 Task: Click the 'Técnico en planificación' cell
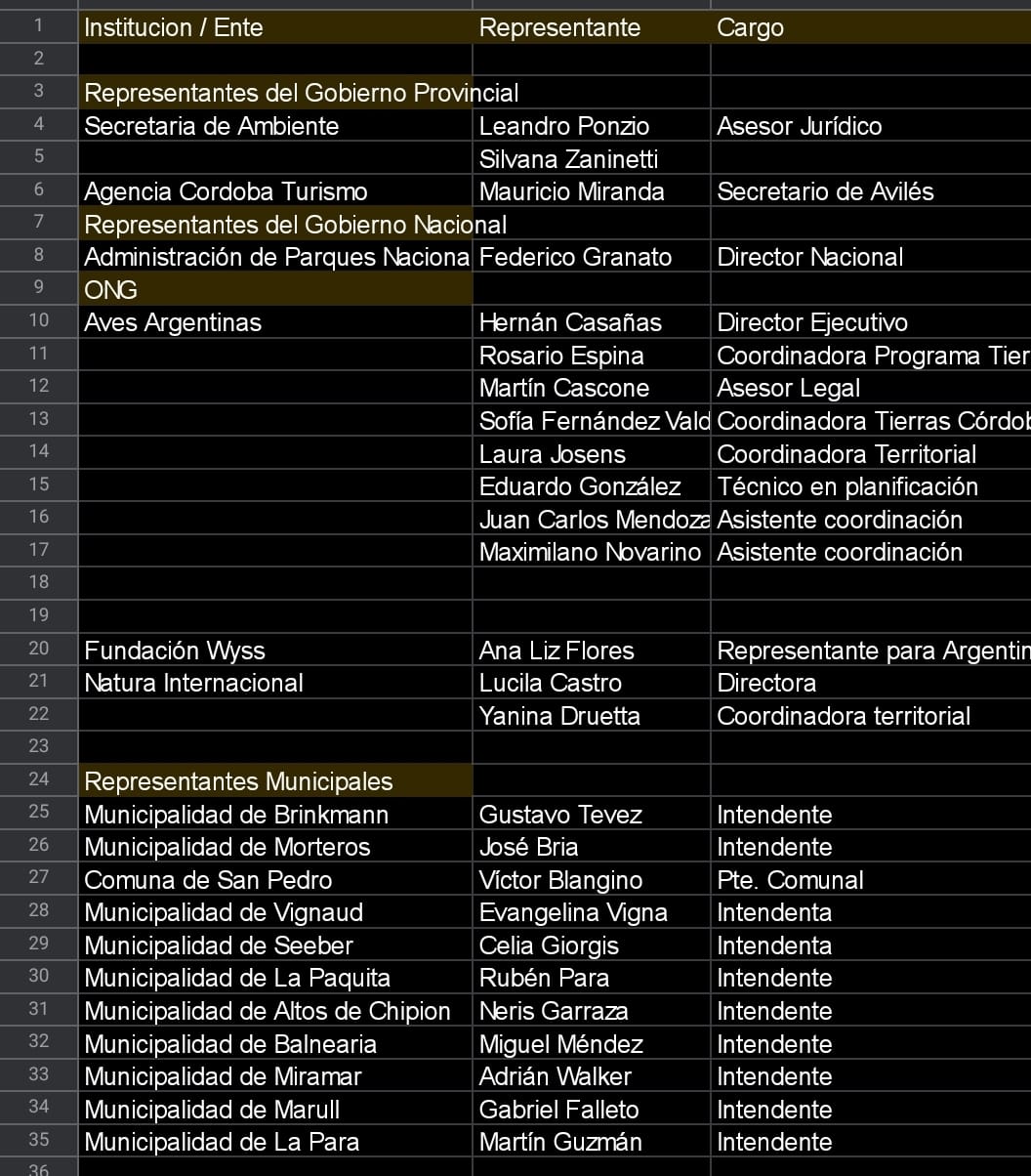coord(871,486)
